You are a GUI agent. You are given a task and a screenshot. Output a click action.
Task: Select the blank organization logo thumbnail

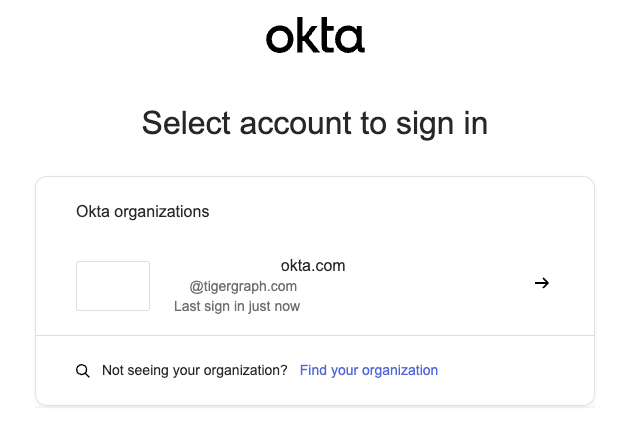pos(113,286)
